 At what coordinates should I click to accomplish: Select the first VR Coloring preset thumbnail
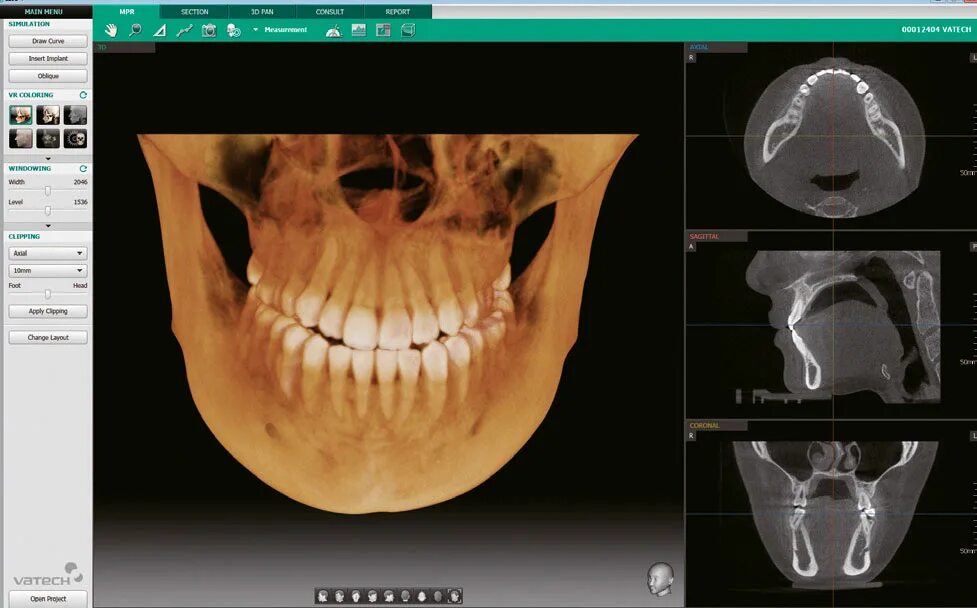(20, 113)
